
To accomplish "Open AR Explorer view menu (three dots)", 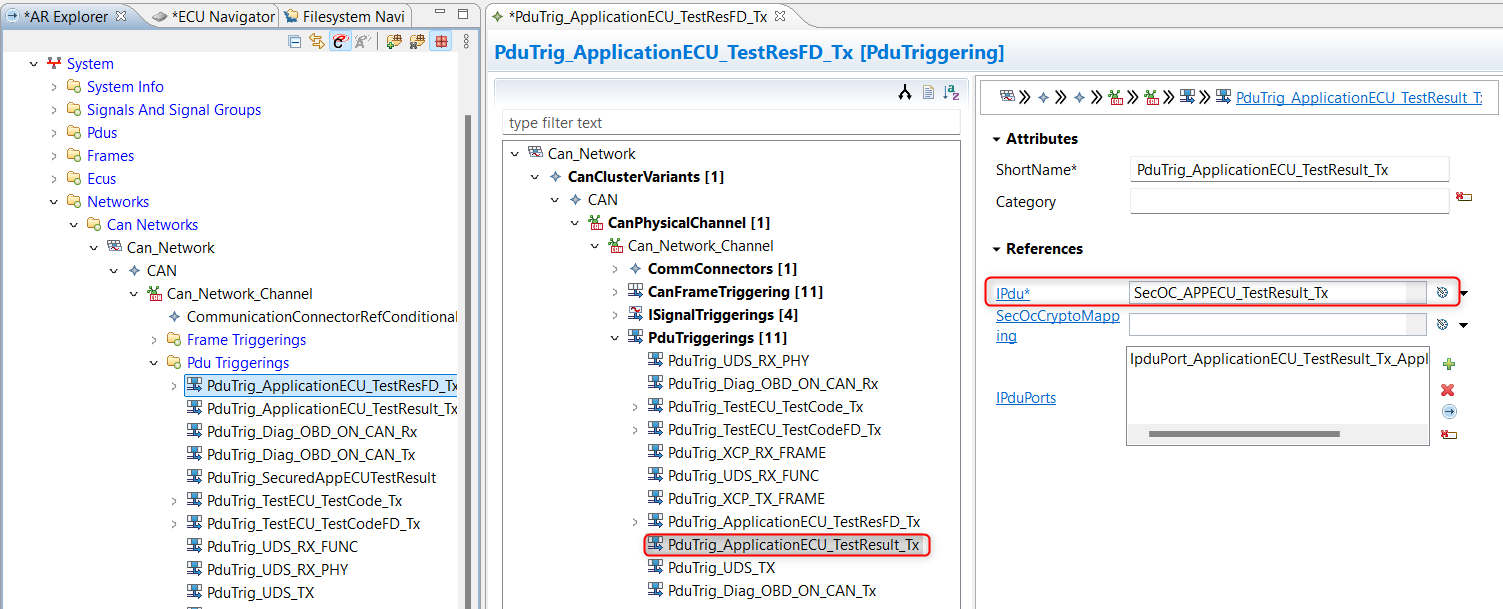I will (466, 41).
